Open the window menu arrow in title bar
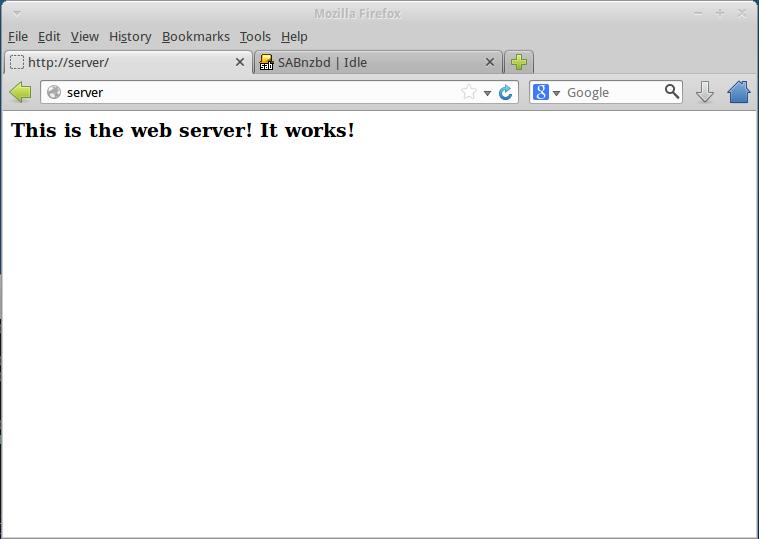This screenshot has width=759, height=539. pos(16,13)
